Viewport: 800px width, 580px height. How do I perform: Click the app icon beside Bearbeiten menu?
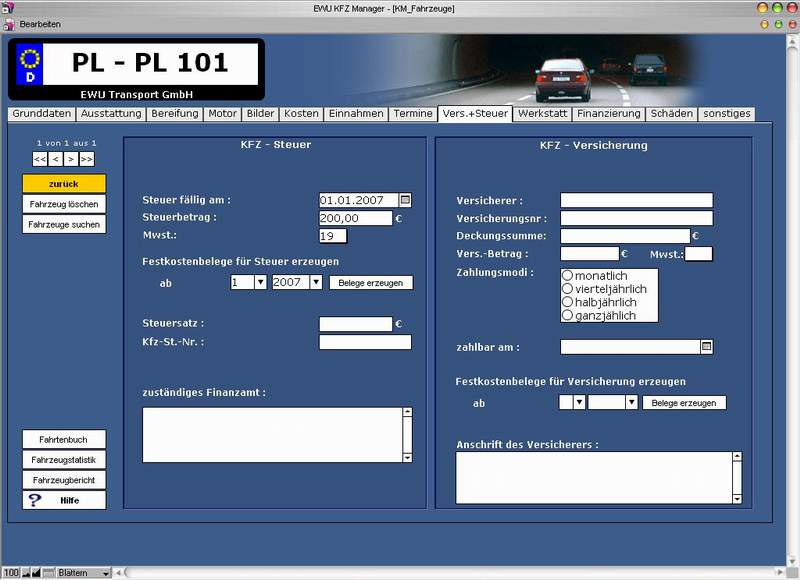click(x=9, y=24)
